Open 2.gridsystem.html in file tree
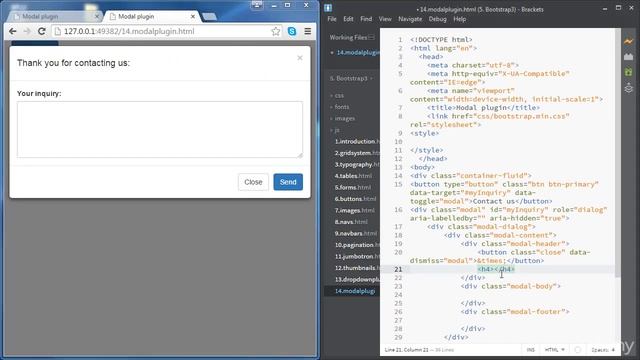640x360 pixels. coord(357,153)
